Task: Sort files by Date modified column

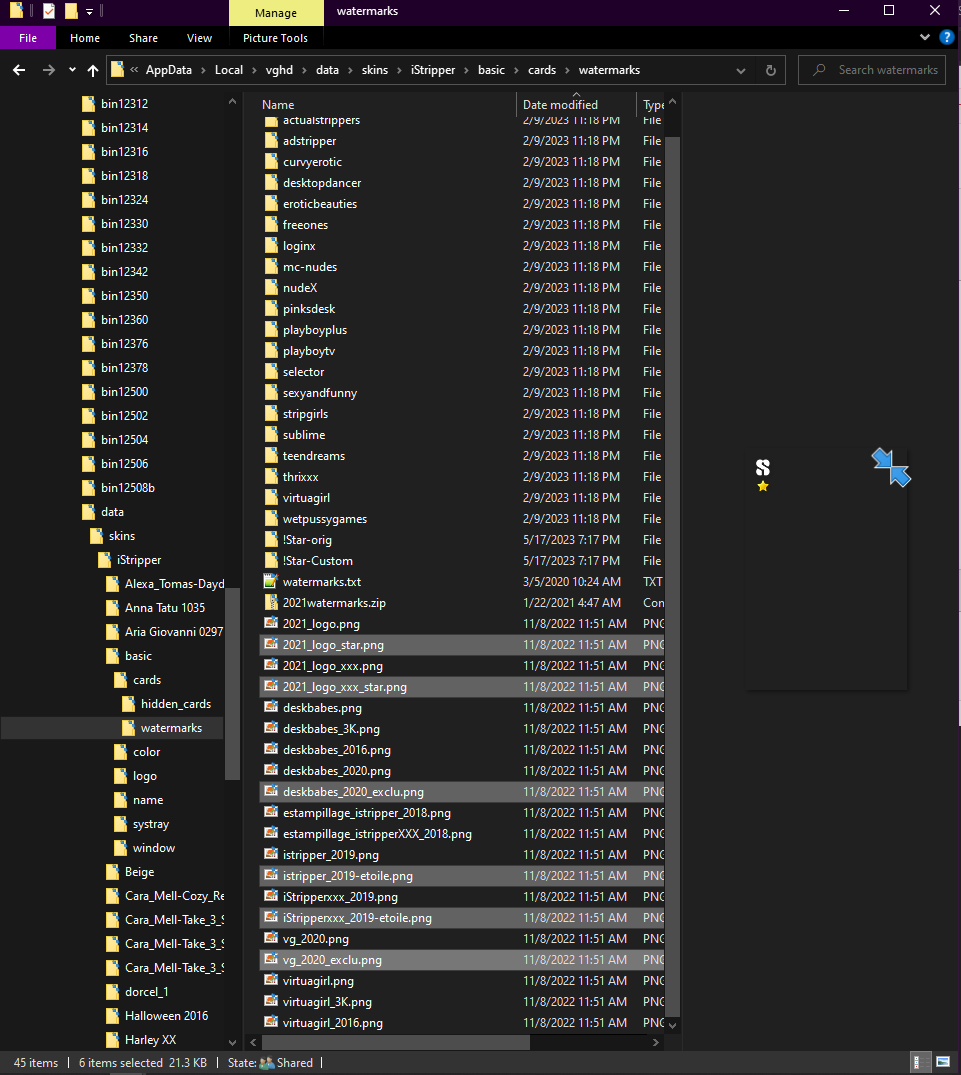Action: [x=560, y=105]
